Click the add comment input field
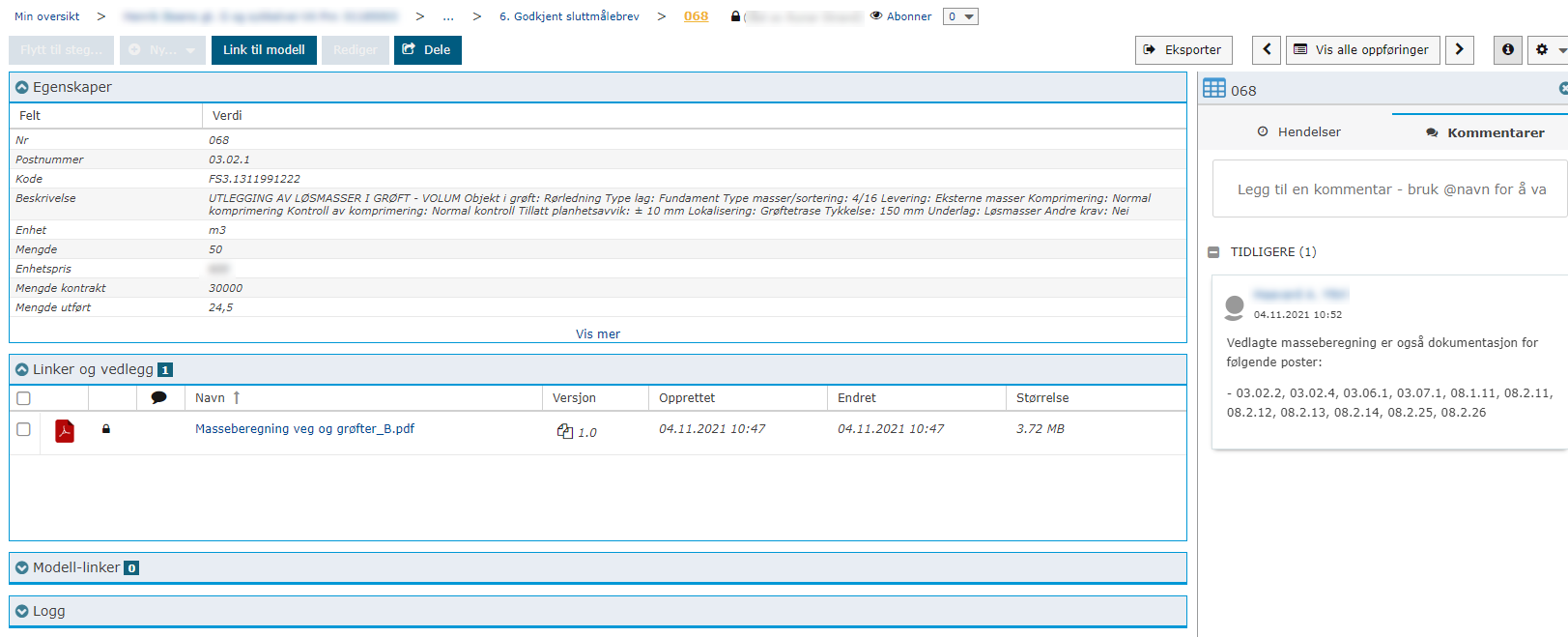This screenshot has width=1568, height=637. (x=1390, y=189)
